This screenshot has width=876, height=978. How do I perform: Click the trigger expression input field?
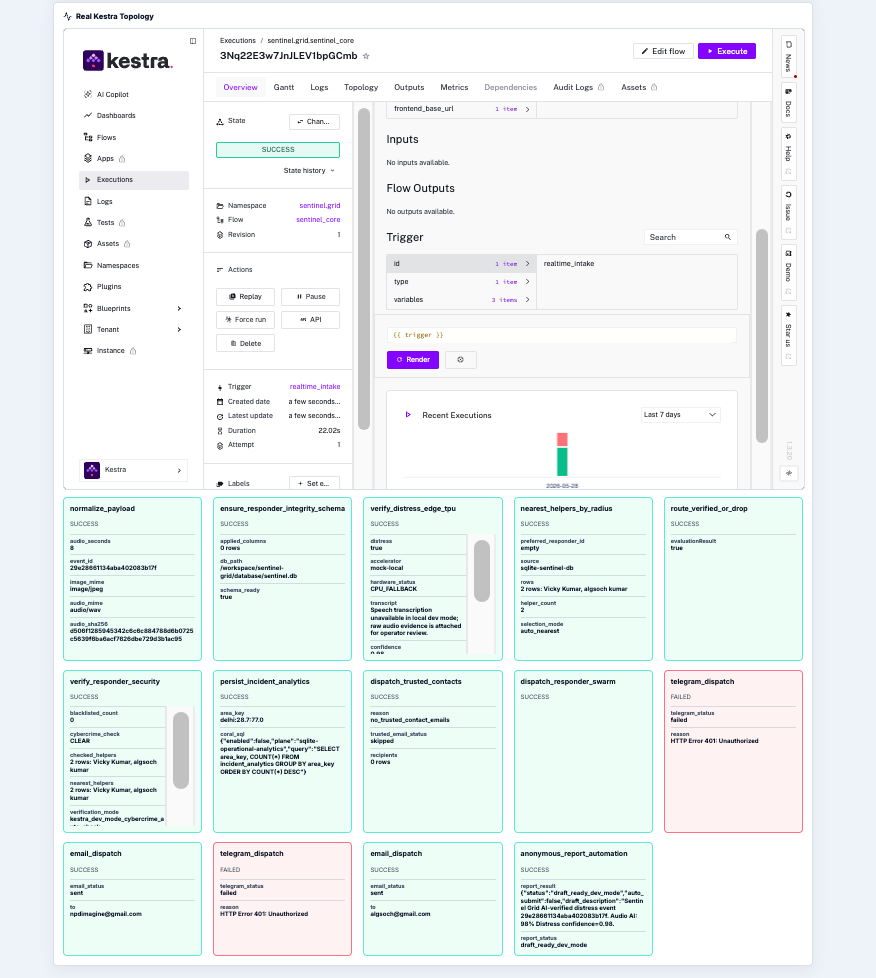[562, 335]
